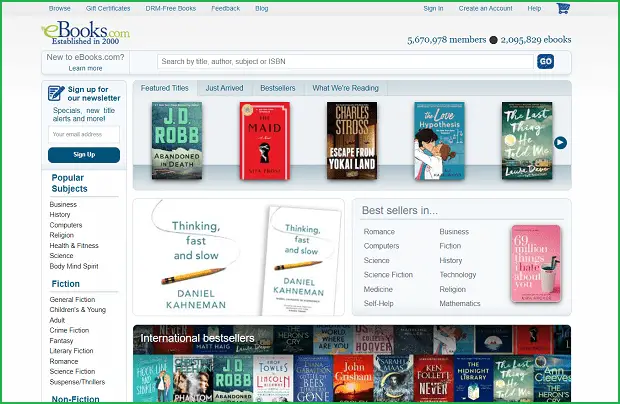
Task: Open Science Fiction in Best sellers panel
Action: (x=388, y=275)
